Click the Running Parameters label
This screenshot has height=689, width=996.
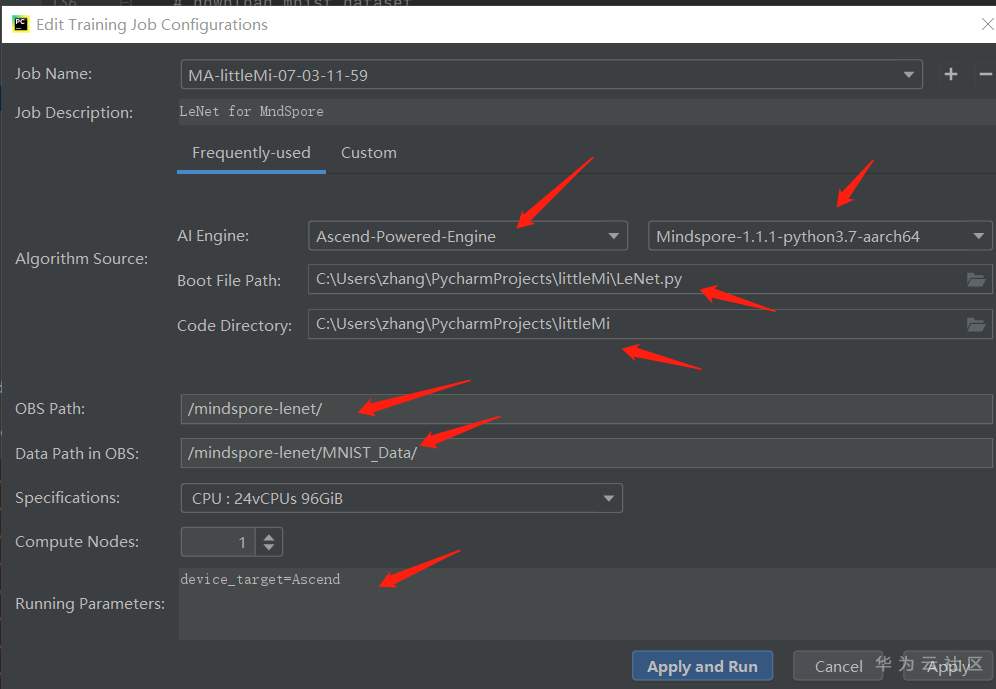click(x=90, y=604)
